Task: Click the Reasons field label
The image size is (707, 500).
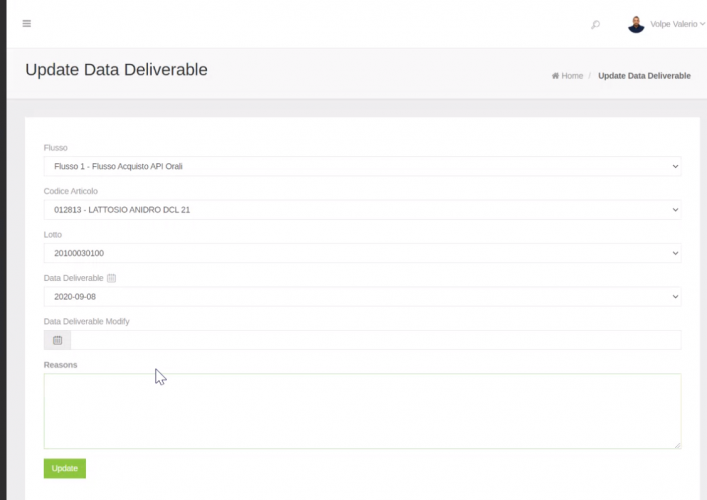Action: coord(60,365)
